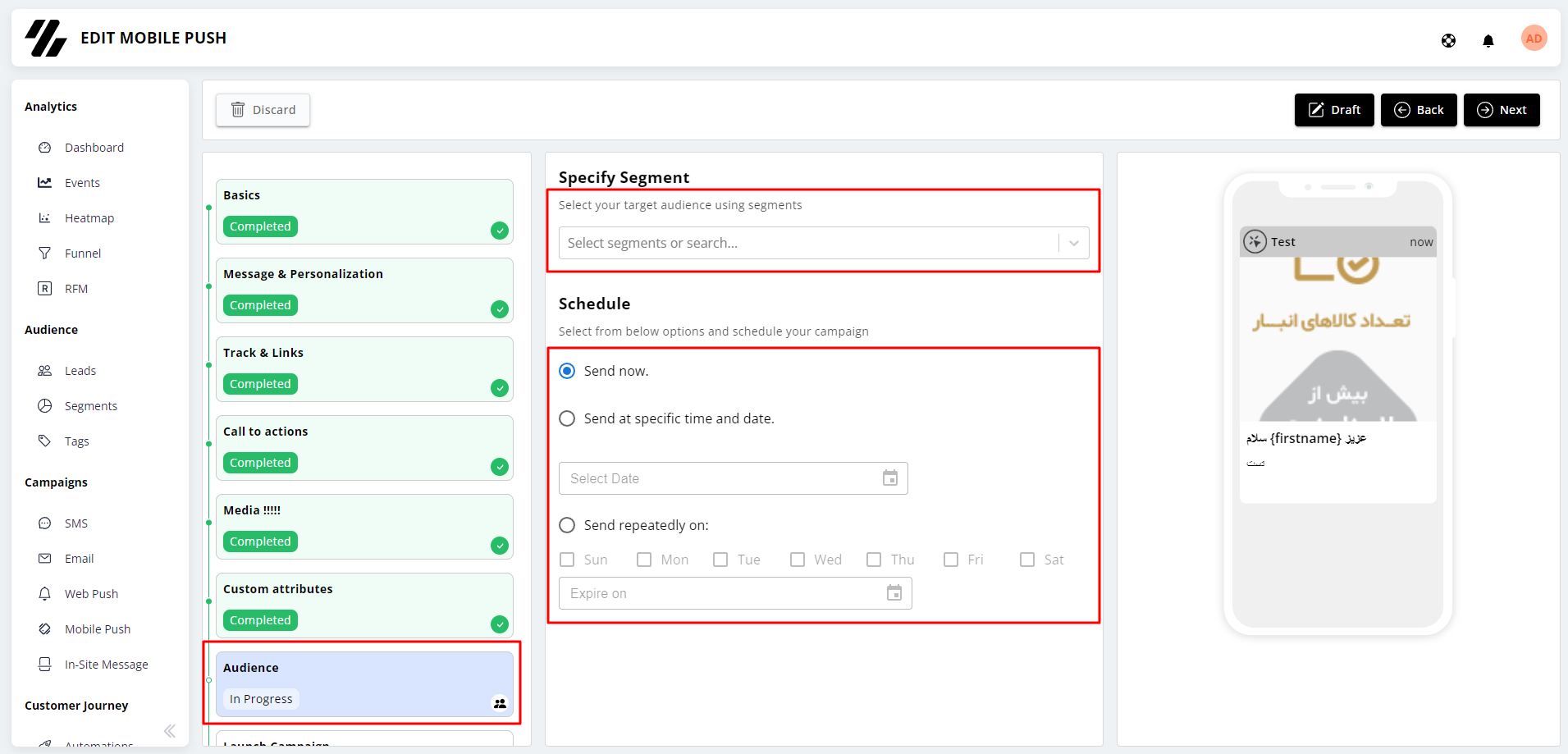Select the Send repeatedly on radio option
1568x754 pixels.
pyautogui.click(x=567, y=525)
